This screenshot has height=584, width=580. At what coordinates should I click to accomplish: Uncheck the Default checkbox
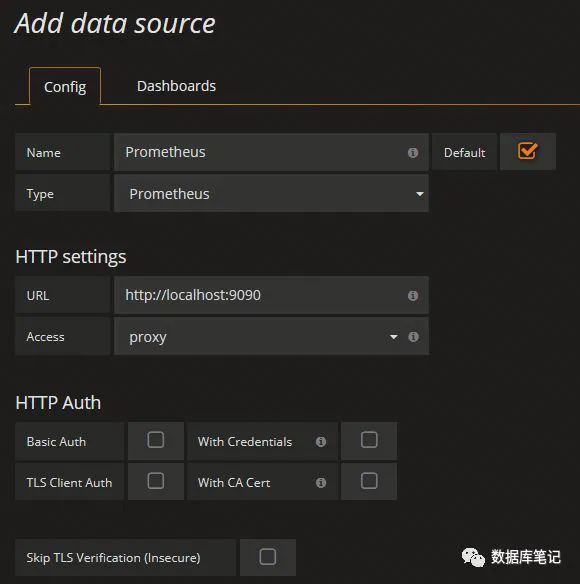pyautogui.click(x=527, y=151)
